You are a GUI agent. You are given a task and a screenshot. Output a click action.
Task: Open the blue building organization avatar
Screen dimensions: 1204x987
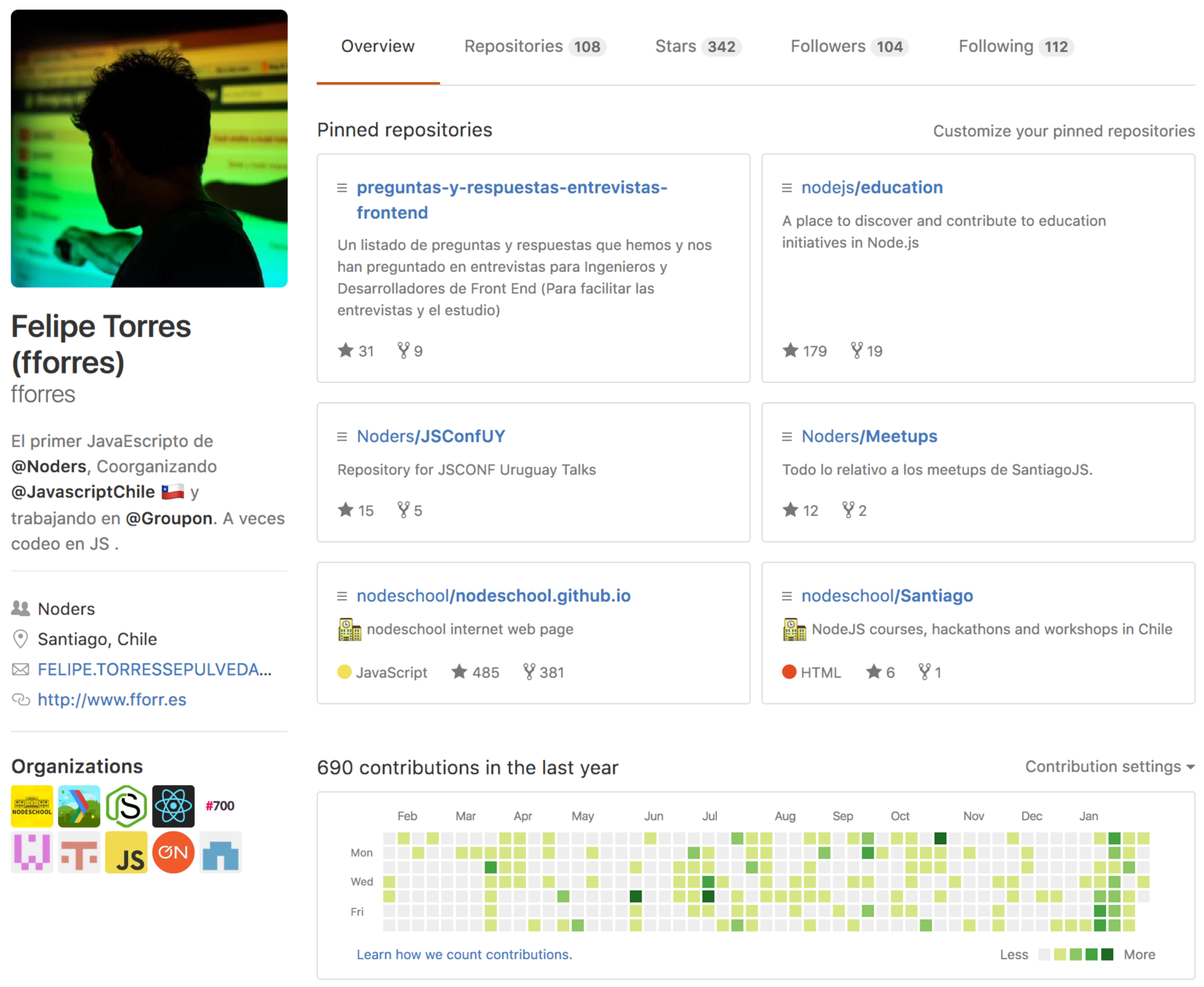(x=220, y=852)
